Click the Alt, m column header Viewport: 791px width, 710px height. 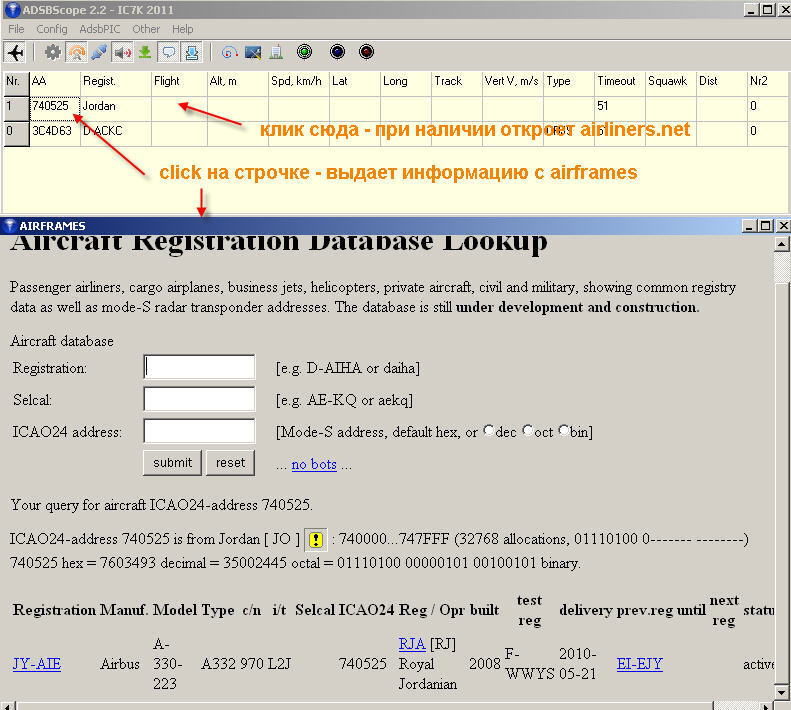pos(238,83)
